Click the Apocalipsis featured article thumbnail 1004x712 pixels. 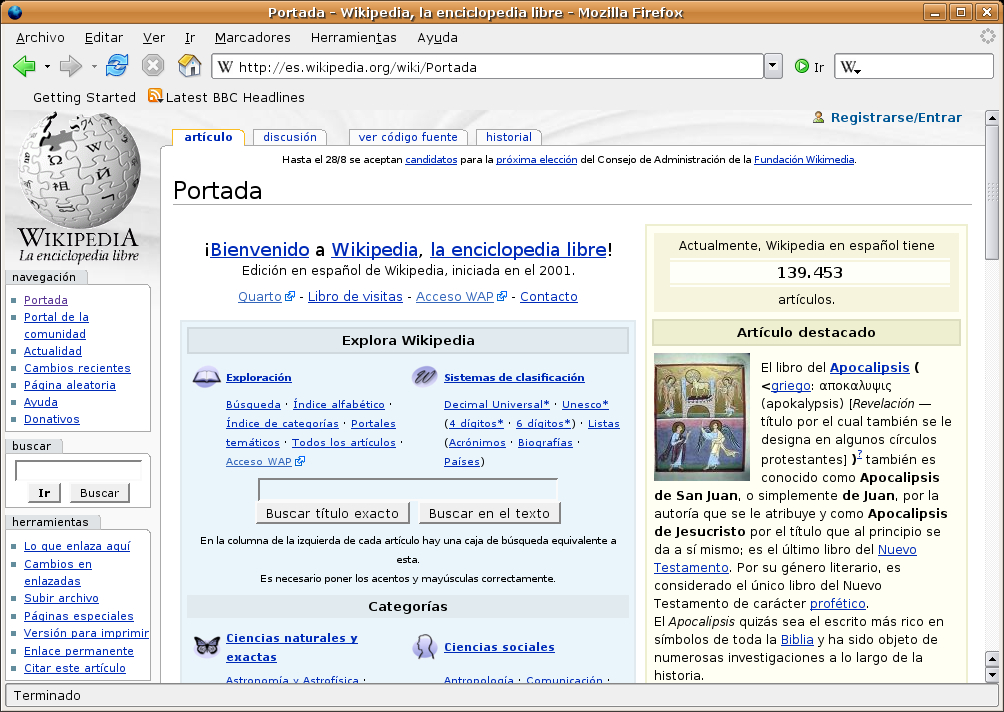coord(700,416)
